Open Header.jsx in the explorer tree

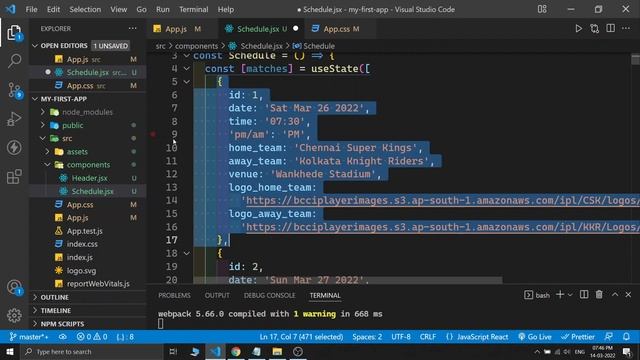pyautogui.click(x=89, y=178)
